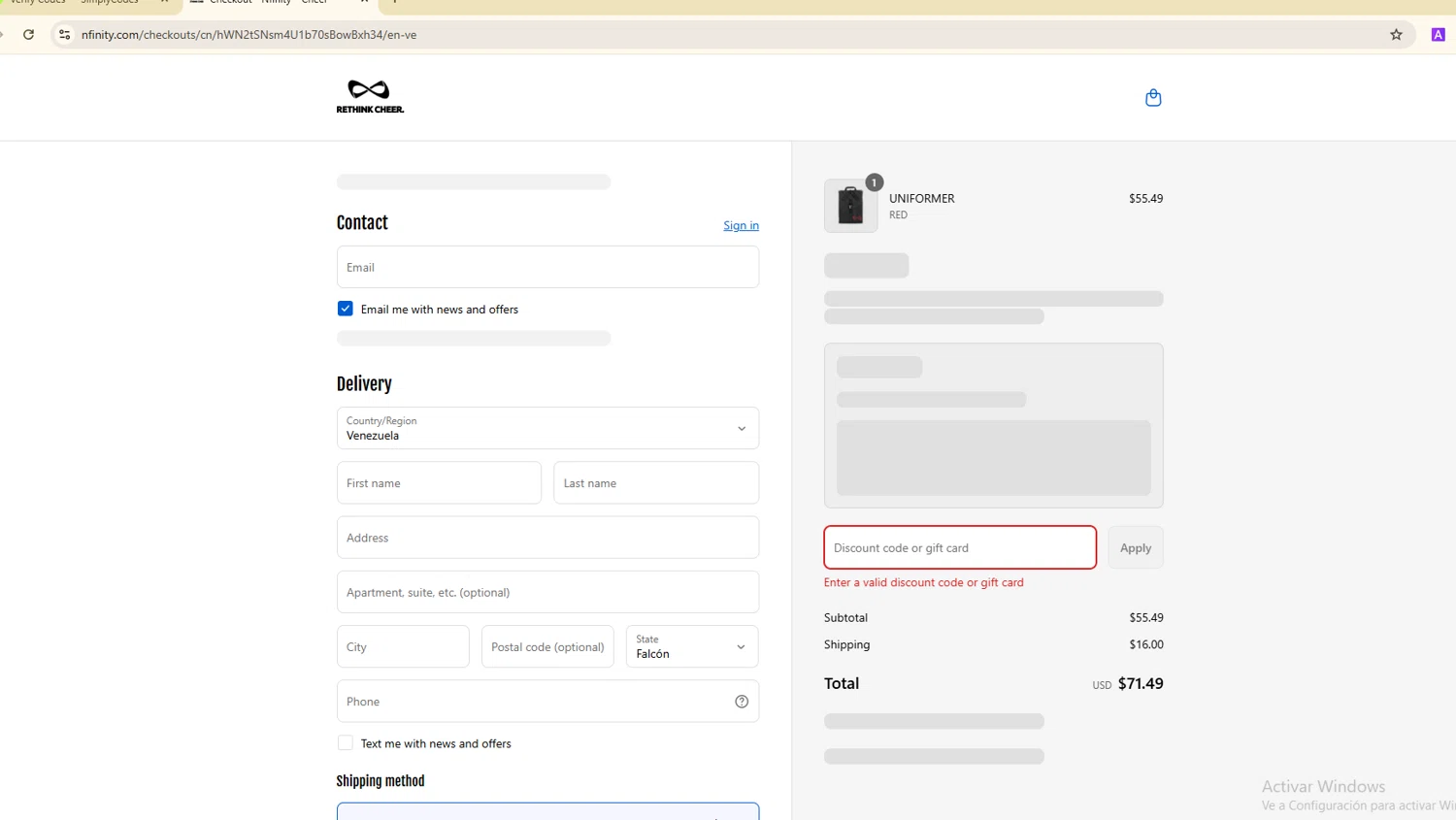This screenshot has width=1456, height=820.
Task: Click the Sign in link
Action: (x=741, y=225)
